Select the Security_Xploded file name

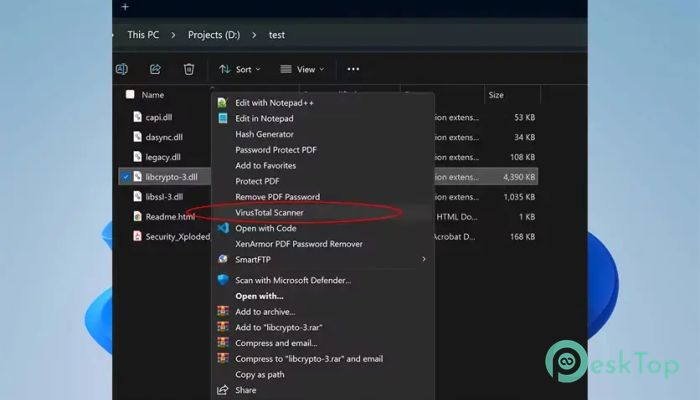coord(178,236)
